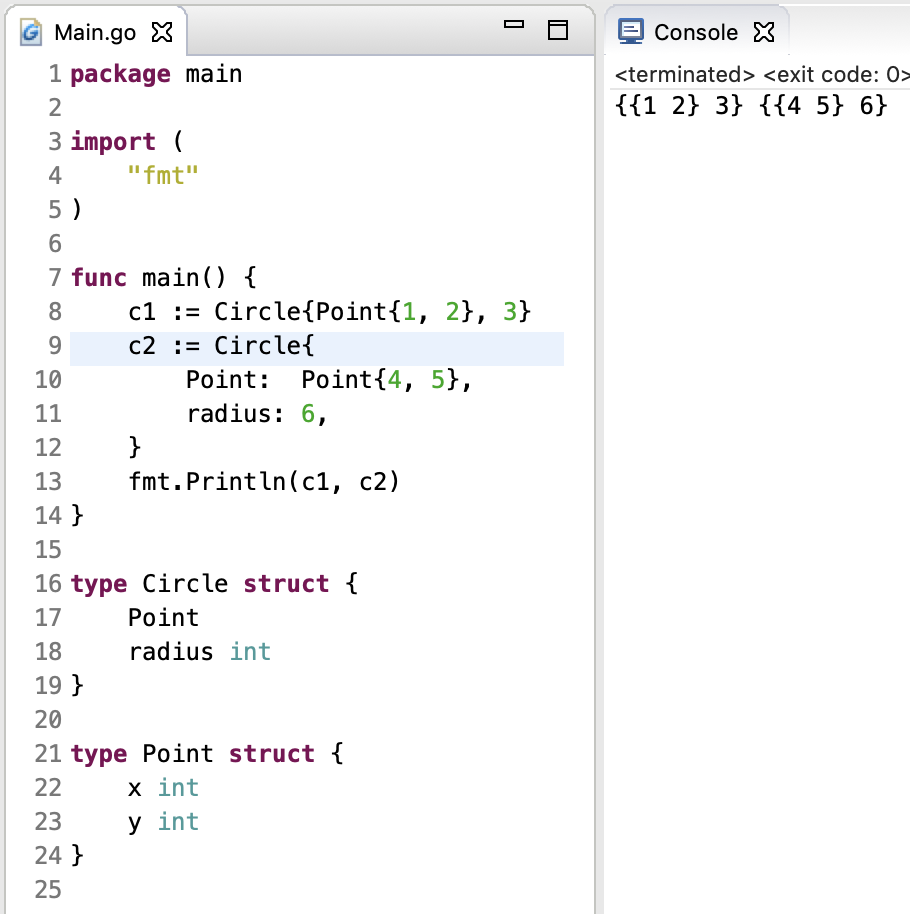
Task: Click the radius int field line
Action: pyautogui.click(x=199, y=652)
